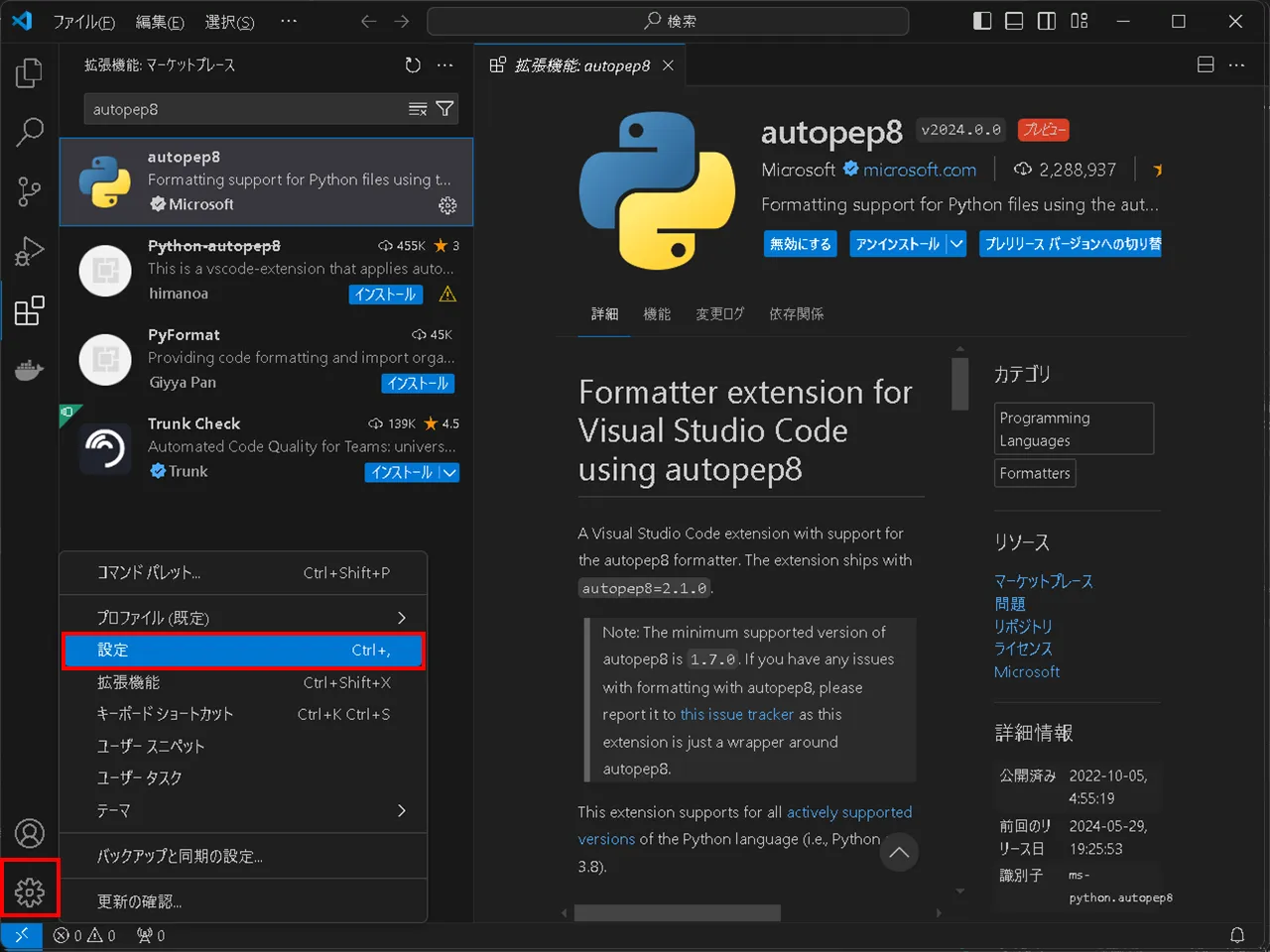Open the Accounts icon

click(x=29, y=833)
